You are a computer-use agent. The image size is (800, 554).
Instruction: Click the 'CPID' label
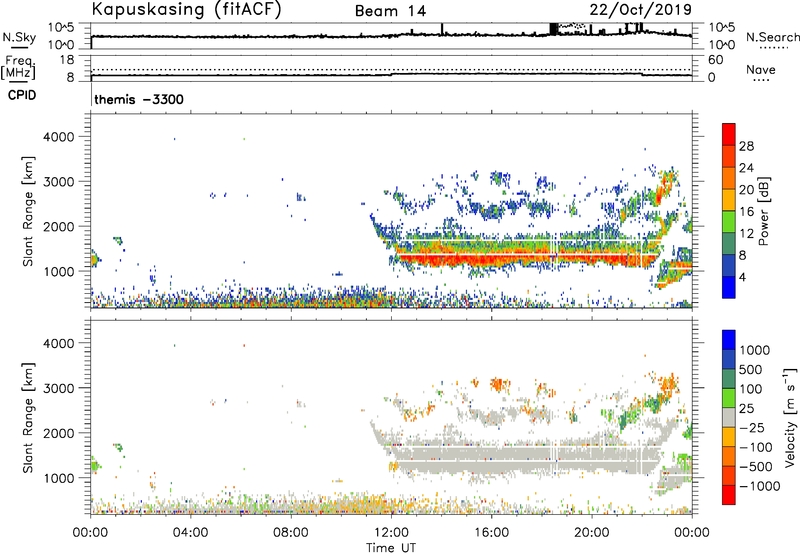pos(22,95)
